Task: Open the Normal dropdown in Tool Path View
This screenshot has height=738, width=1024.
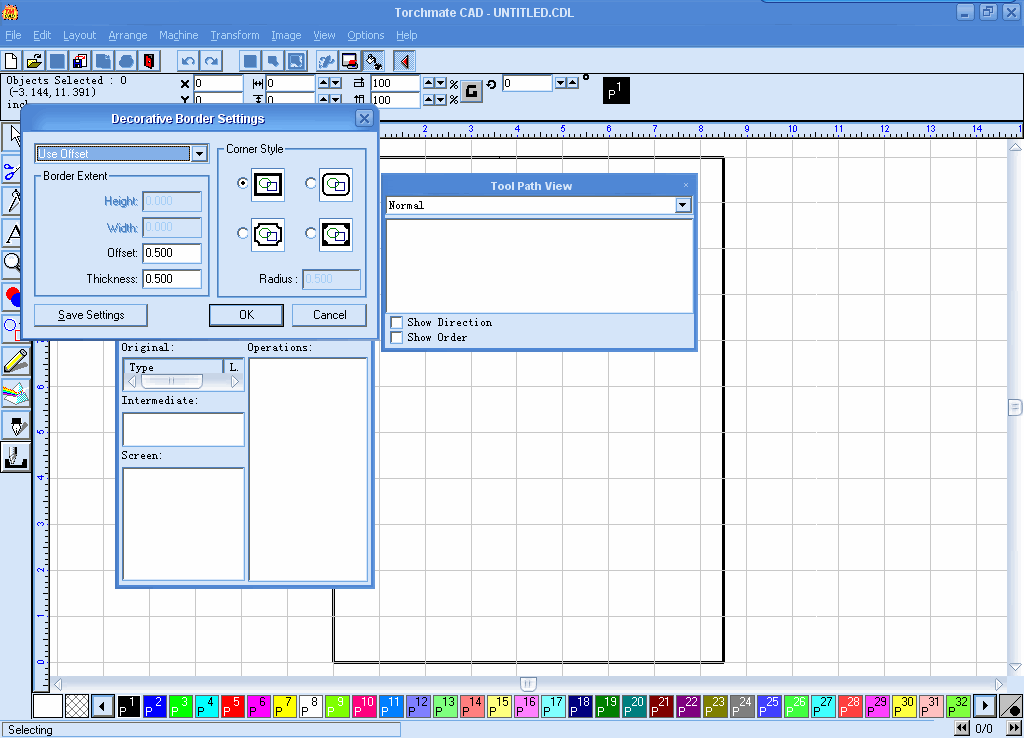Action: [683, 205]
